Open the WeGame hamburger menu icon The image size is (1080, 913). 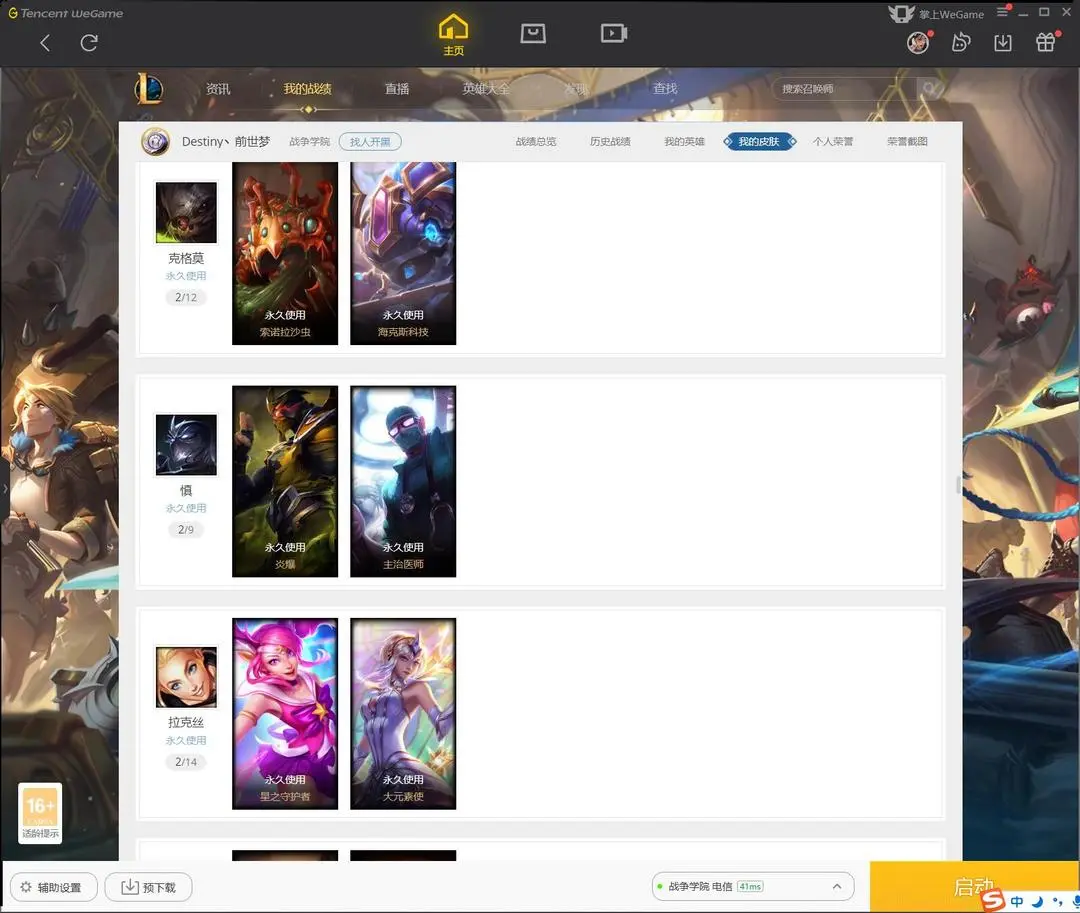(x=1003, y=12)
